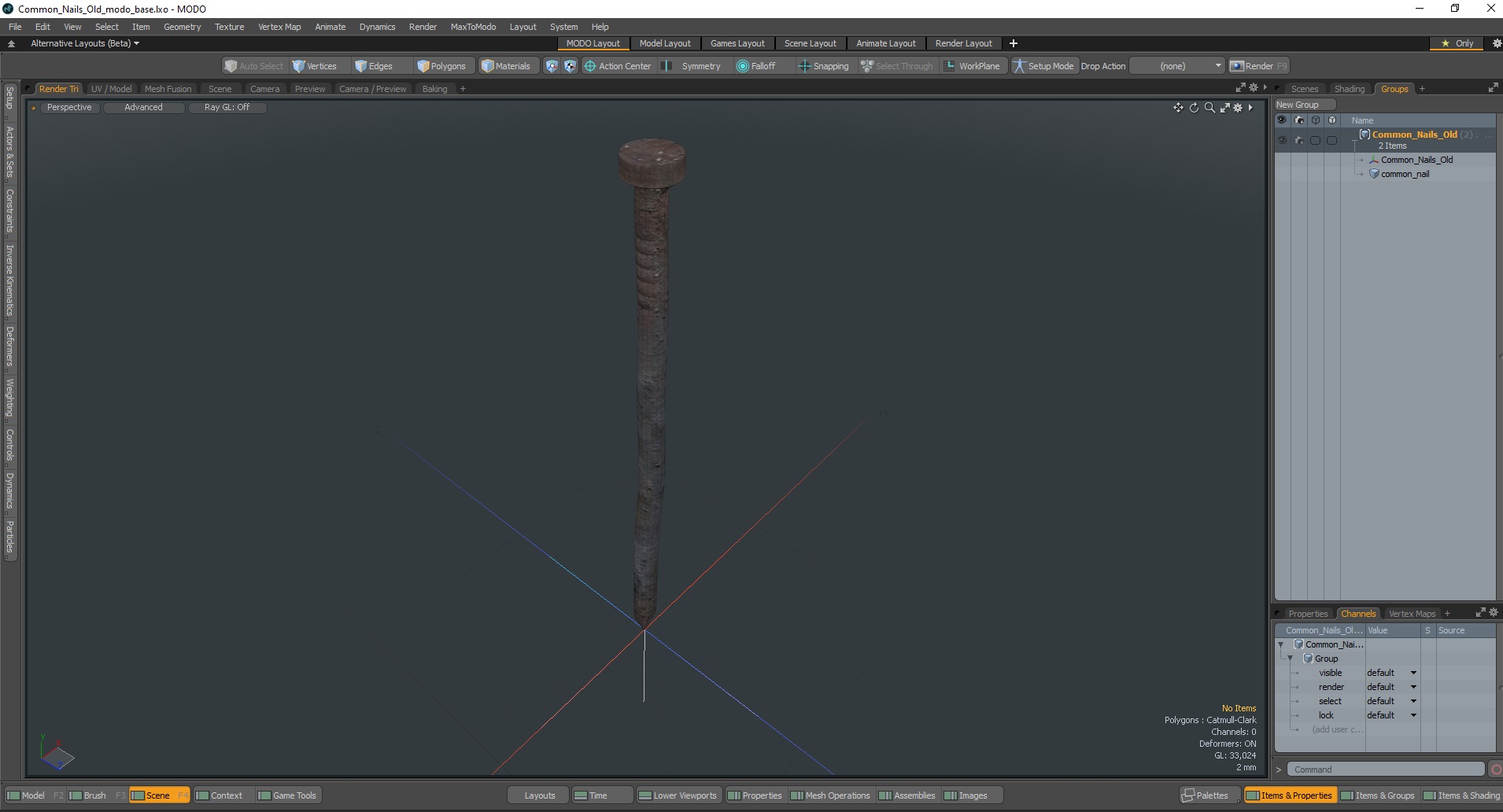1503x812 pixels.
Task: Open the render channel default dropdown
Action: click(1392, 687)
